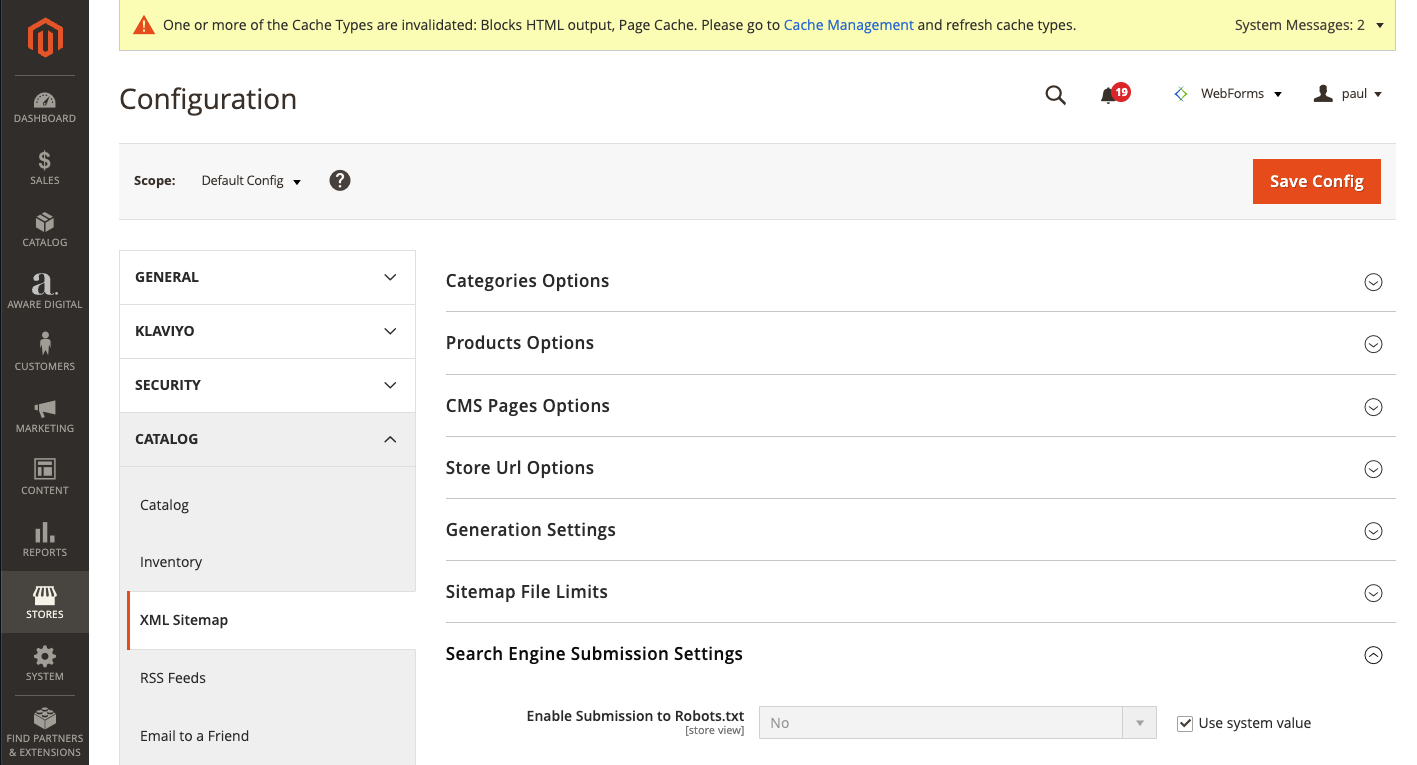Expand the Products Options section

click(920, 343)
